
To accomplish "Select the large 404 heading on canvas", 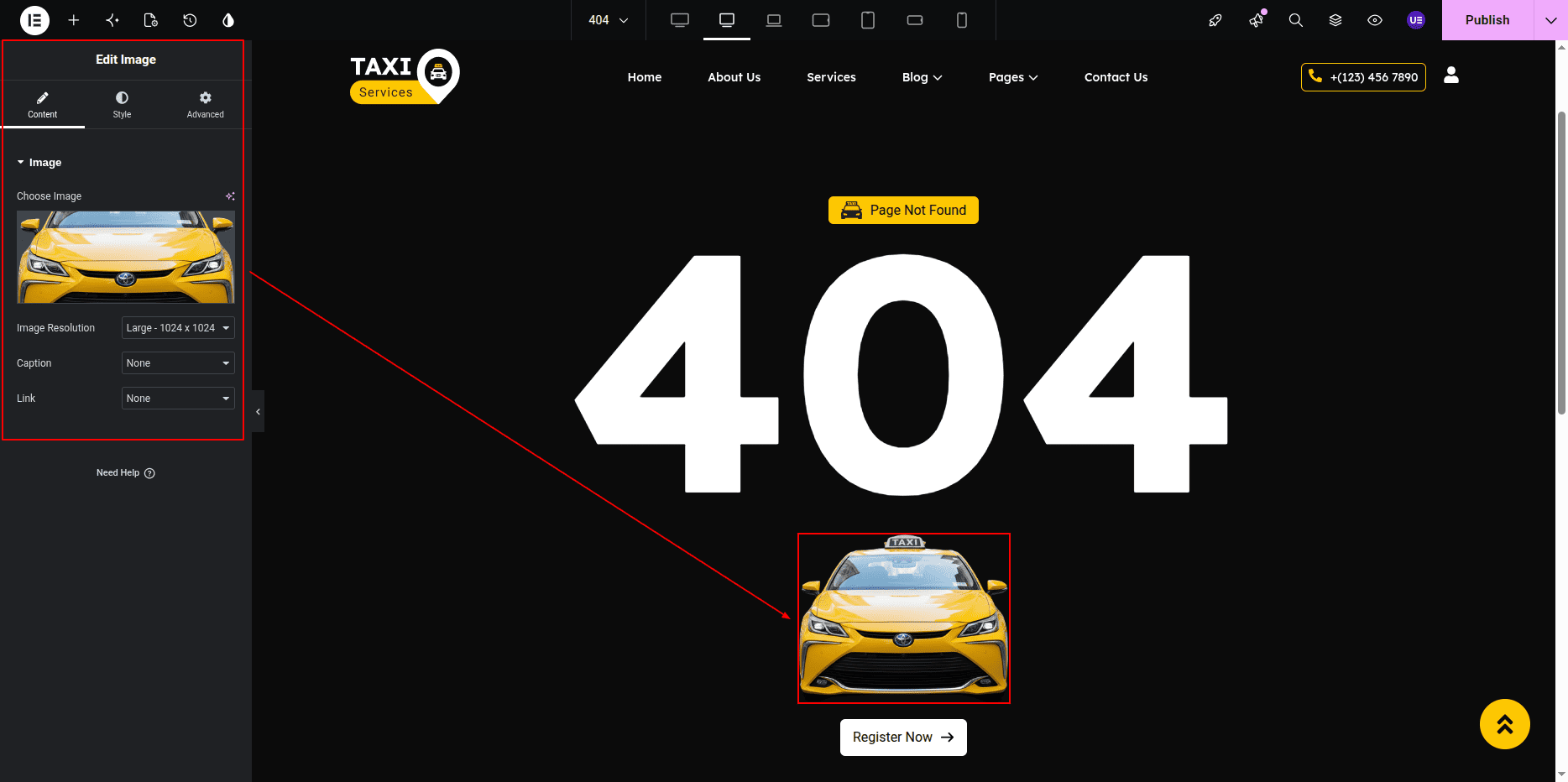I will pos(902,374).
